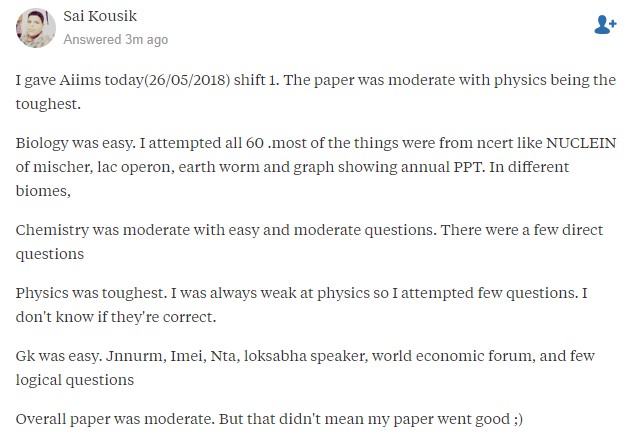Viewport: 630px width, 433px height.
Task: Click the capitalized word NUCLEIN
Action: [x=581, y=143]
